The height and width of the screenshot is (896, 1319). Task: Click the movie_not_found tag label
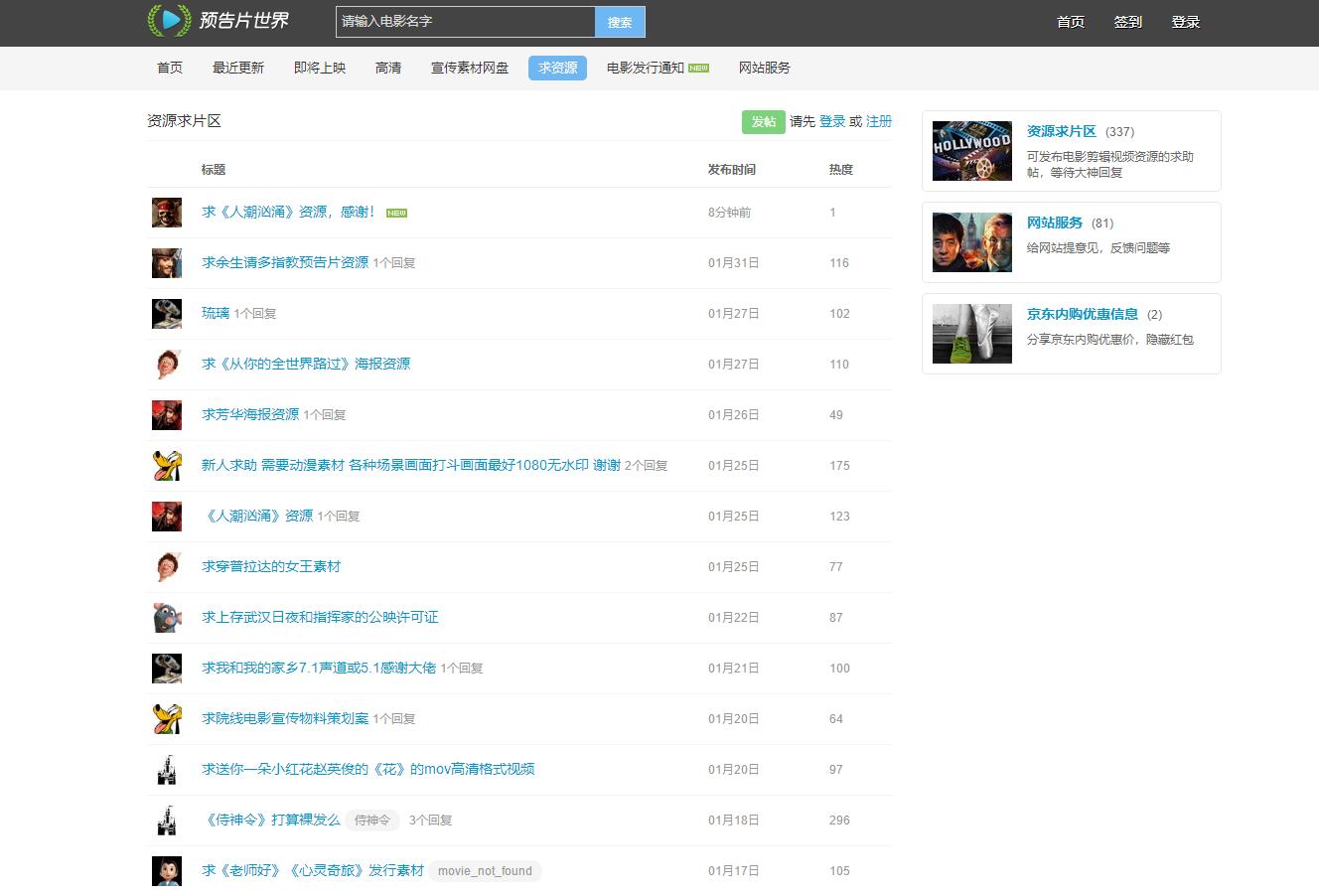coord(485,871)
